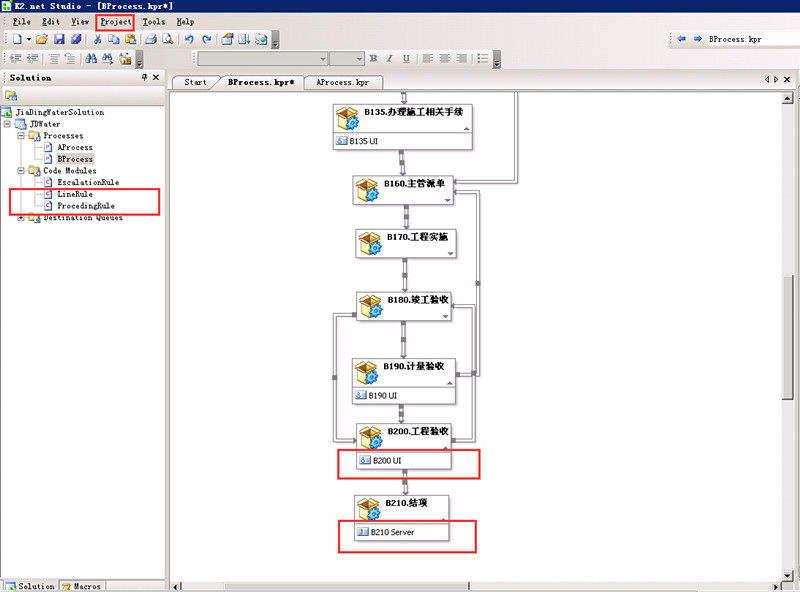Click the Navigate Forward blue arrow
Viewport: 800px width, 592px height.
697,39
